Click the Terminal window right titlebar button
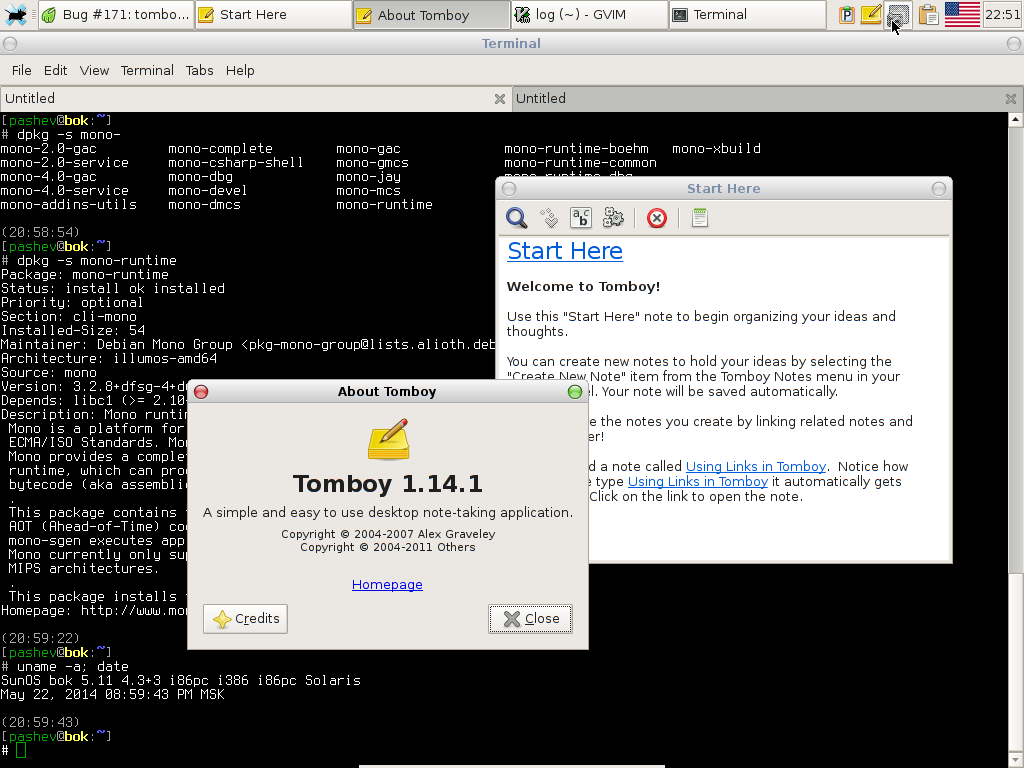Viewport: 1024px width, 768px height. 1014,44
